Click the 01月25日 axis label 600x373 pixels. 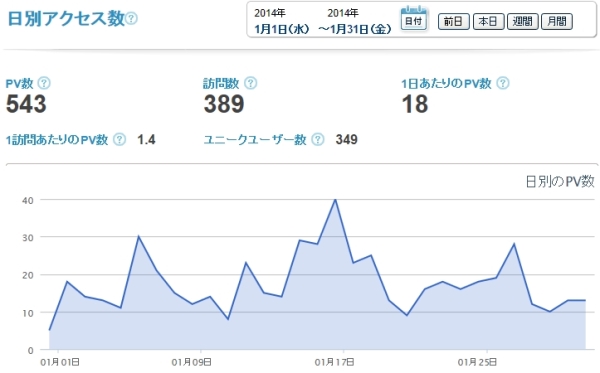(x=478, y=362)
